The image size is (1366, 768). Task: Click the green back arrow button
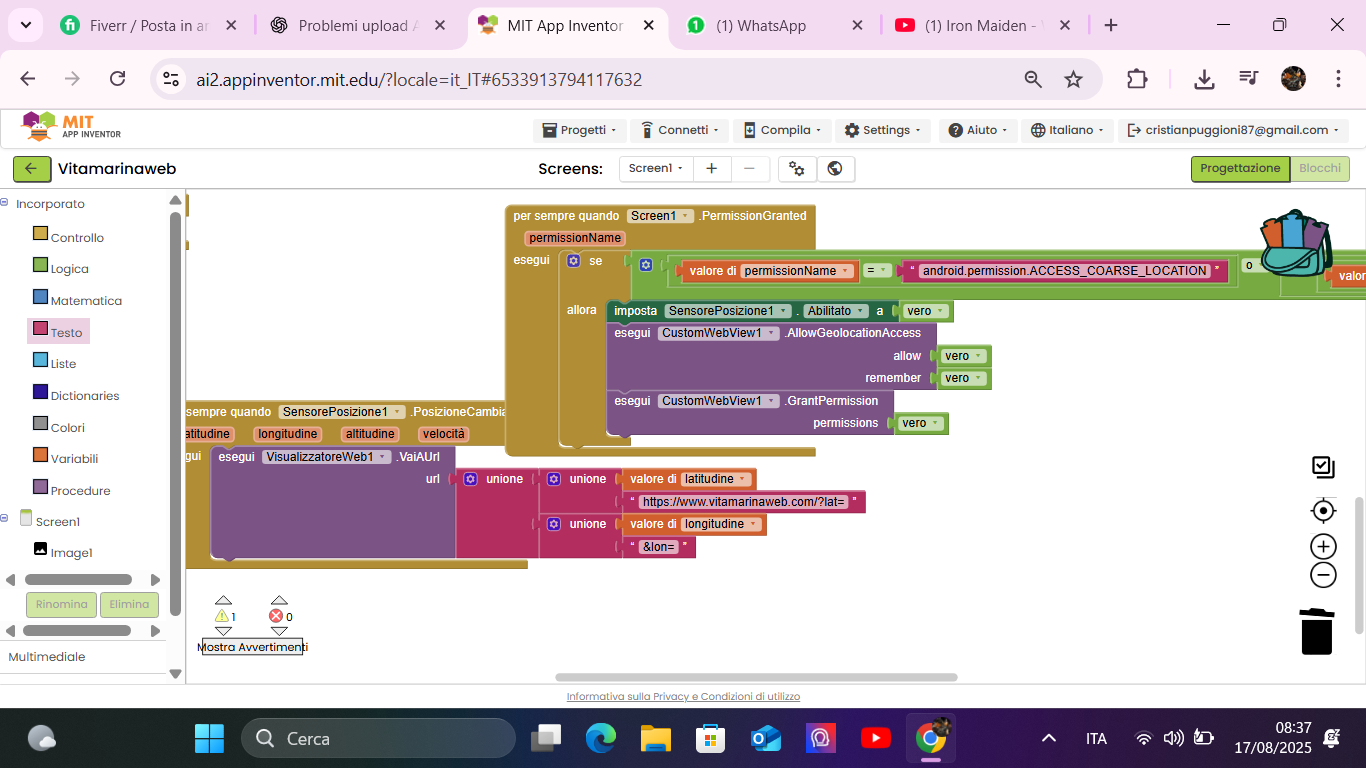31,169
